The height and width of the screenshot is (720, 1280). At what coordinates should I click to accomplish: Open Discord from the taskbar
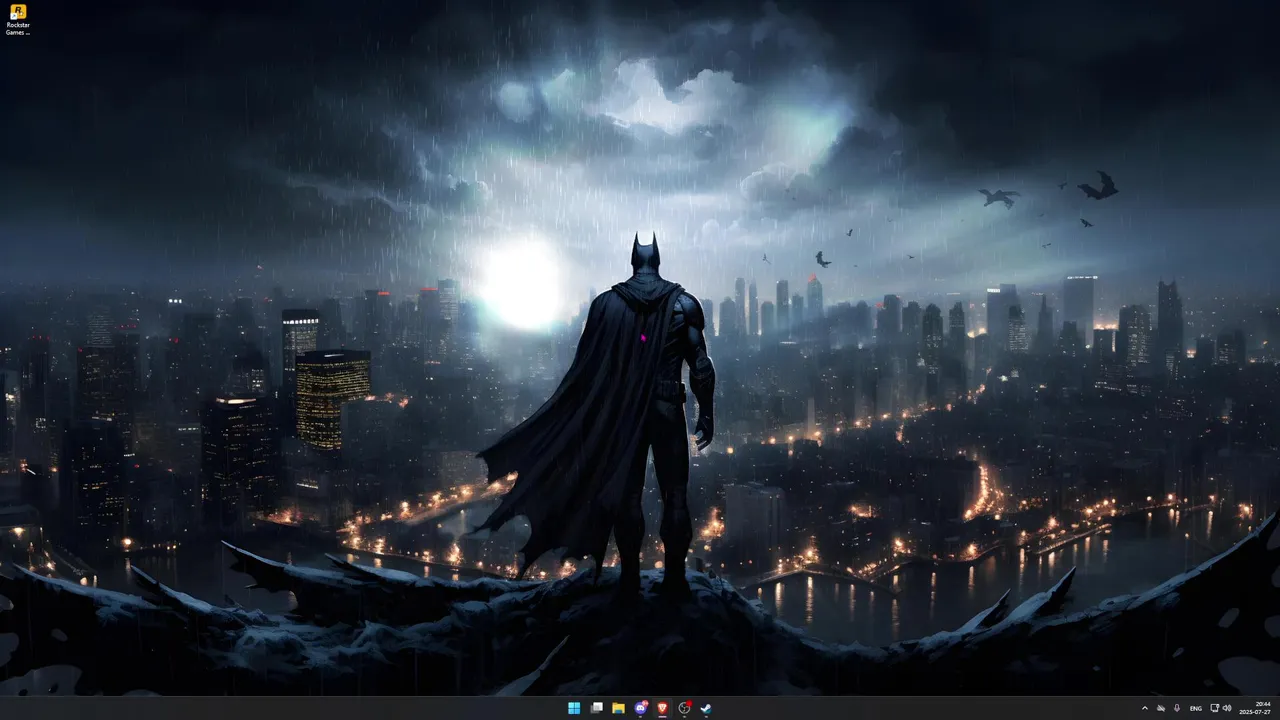[x=640, y=708]
